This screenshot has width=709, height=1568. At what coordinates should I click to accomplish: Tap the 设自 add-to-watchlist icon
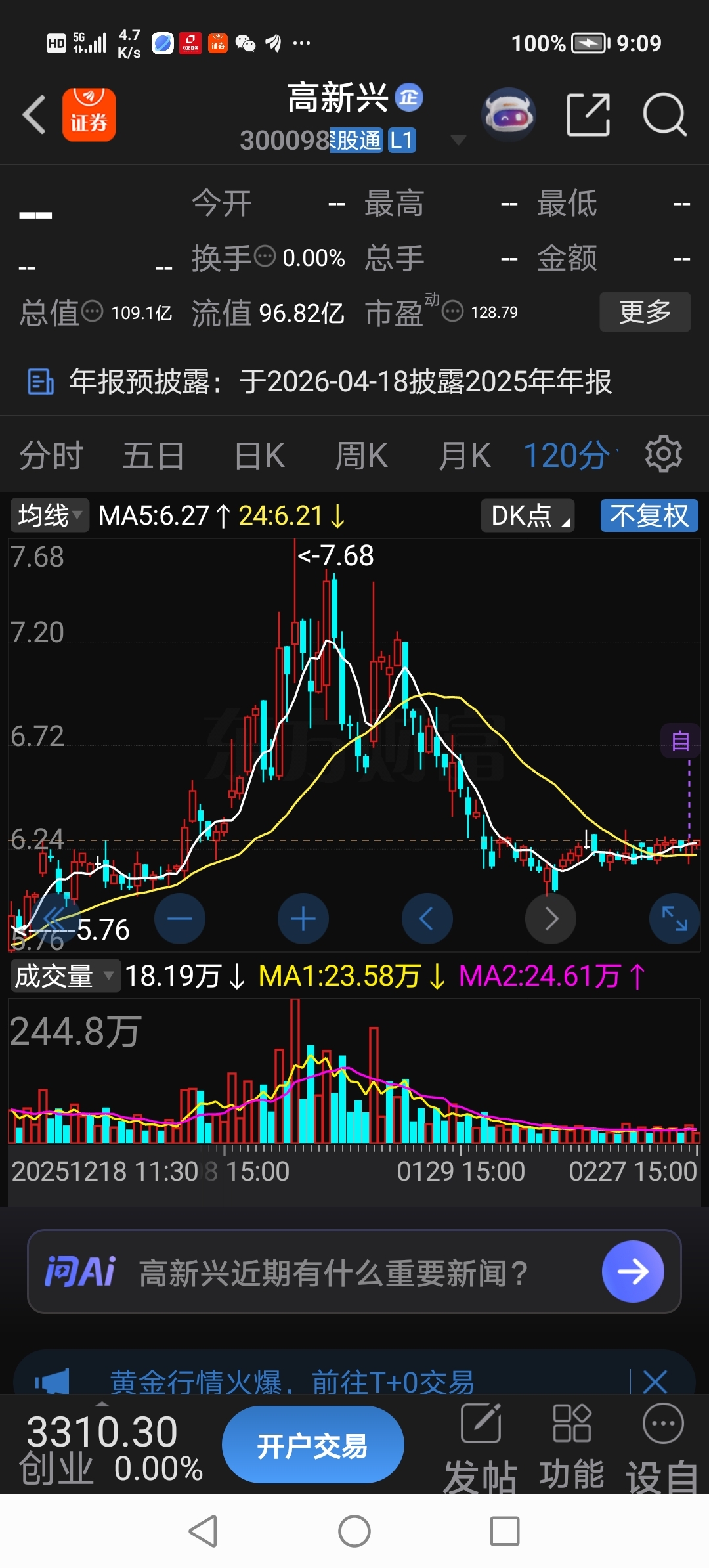tap(663, 1449)
